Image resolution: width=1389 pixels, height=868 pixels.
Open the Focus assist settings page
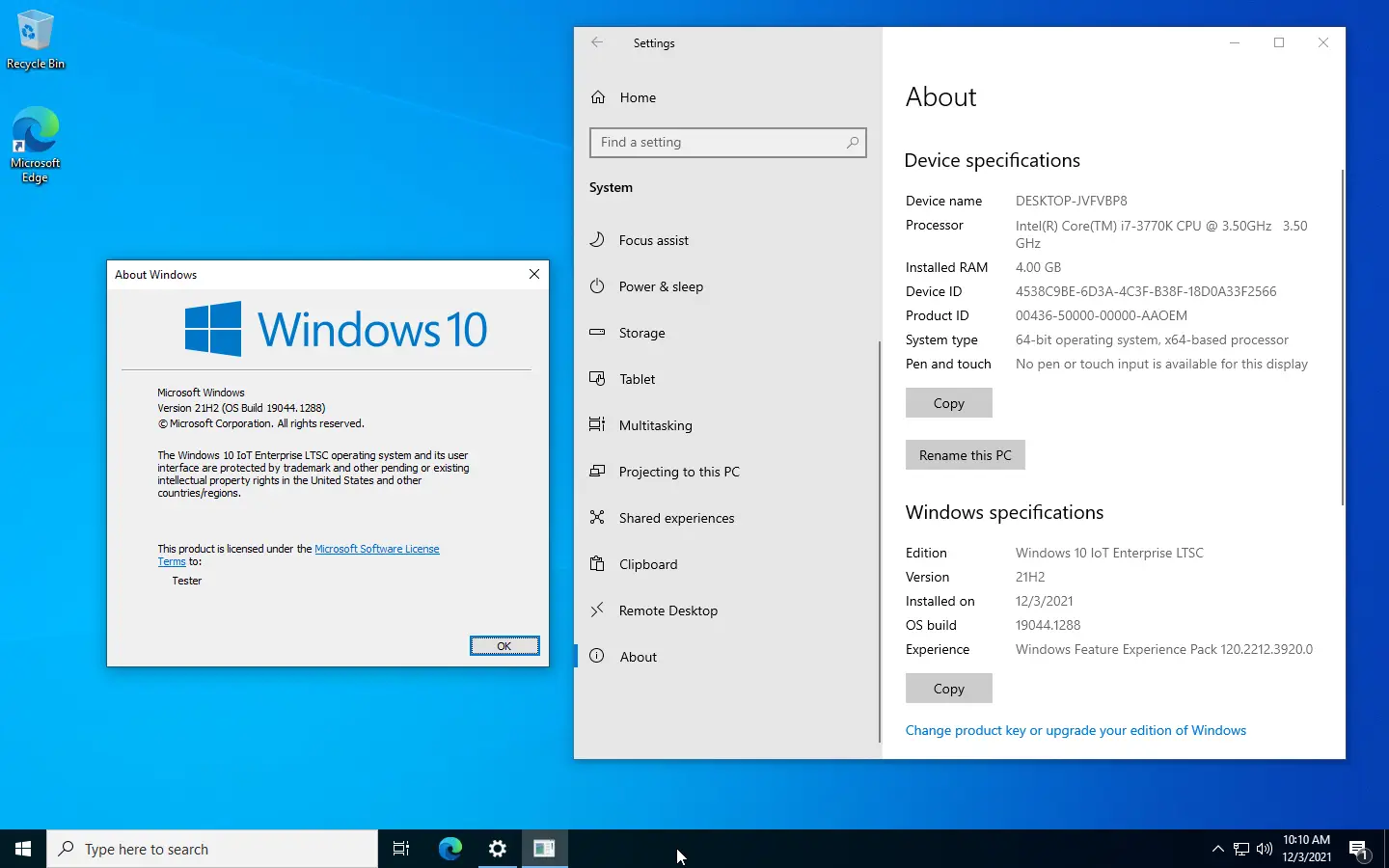[653, 240]
